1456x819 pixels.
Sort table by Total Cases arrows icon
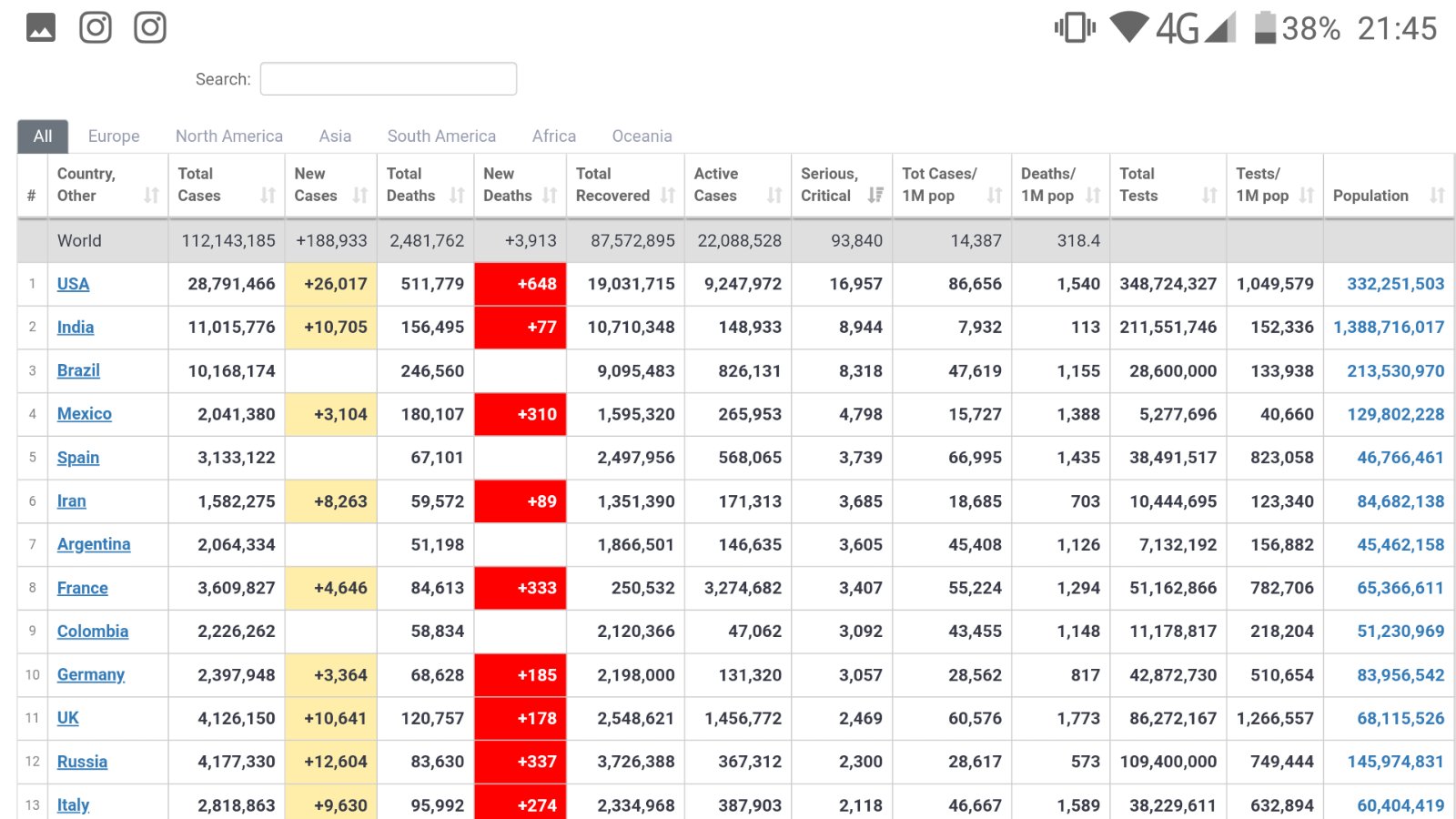pos(268,196)
